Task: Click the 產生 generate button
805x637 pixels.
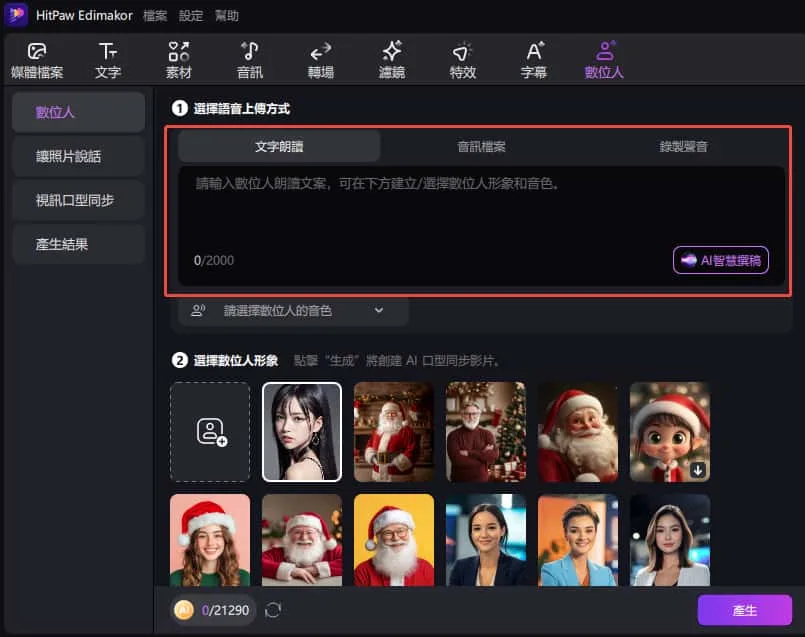Action: point(744,609)
